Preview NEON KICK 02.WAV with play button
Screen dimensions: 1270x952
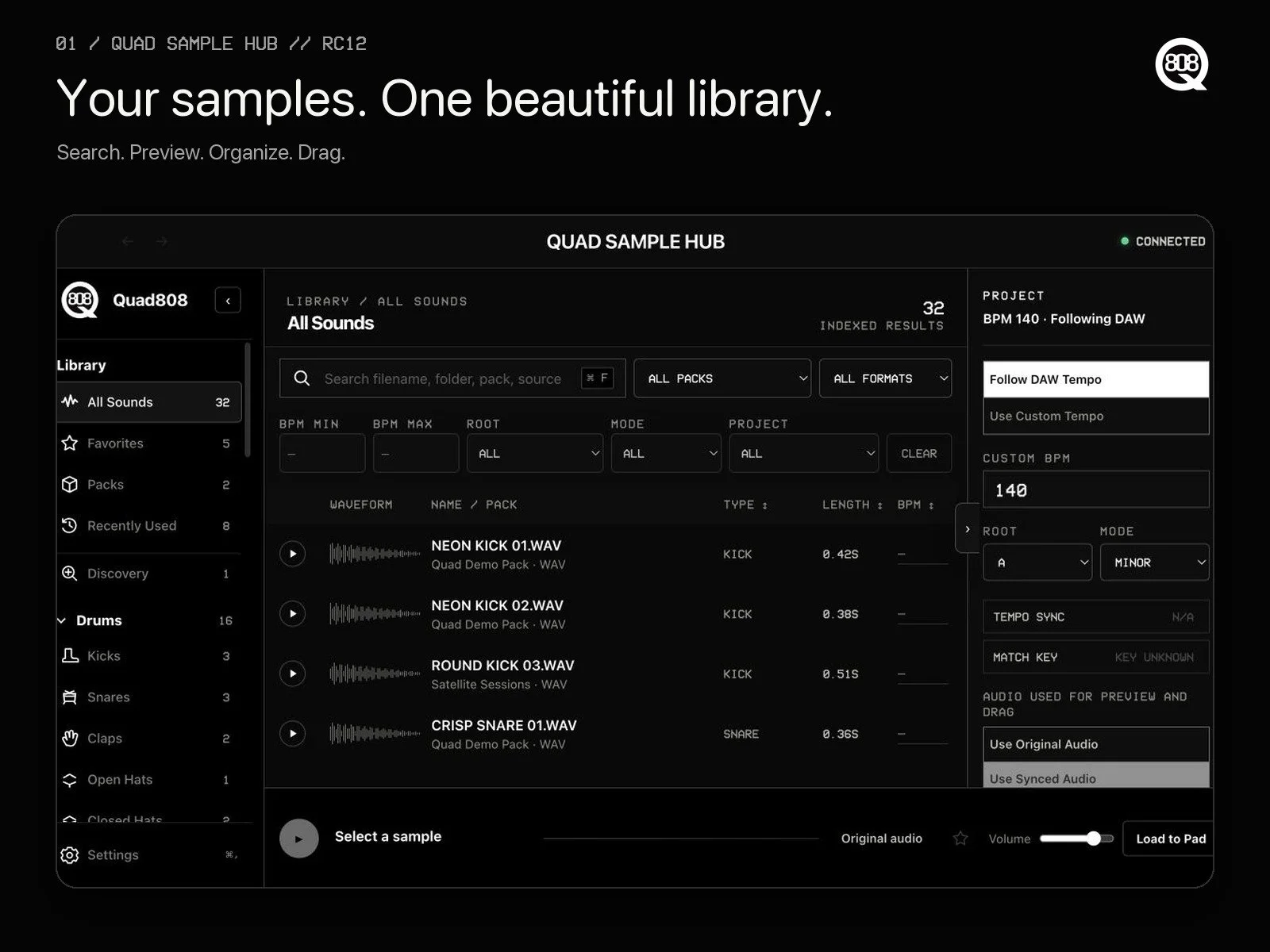tap(293, 613)
